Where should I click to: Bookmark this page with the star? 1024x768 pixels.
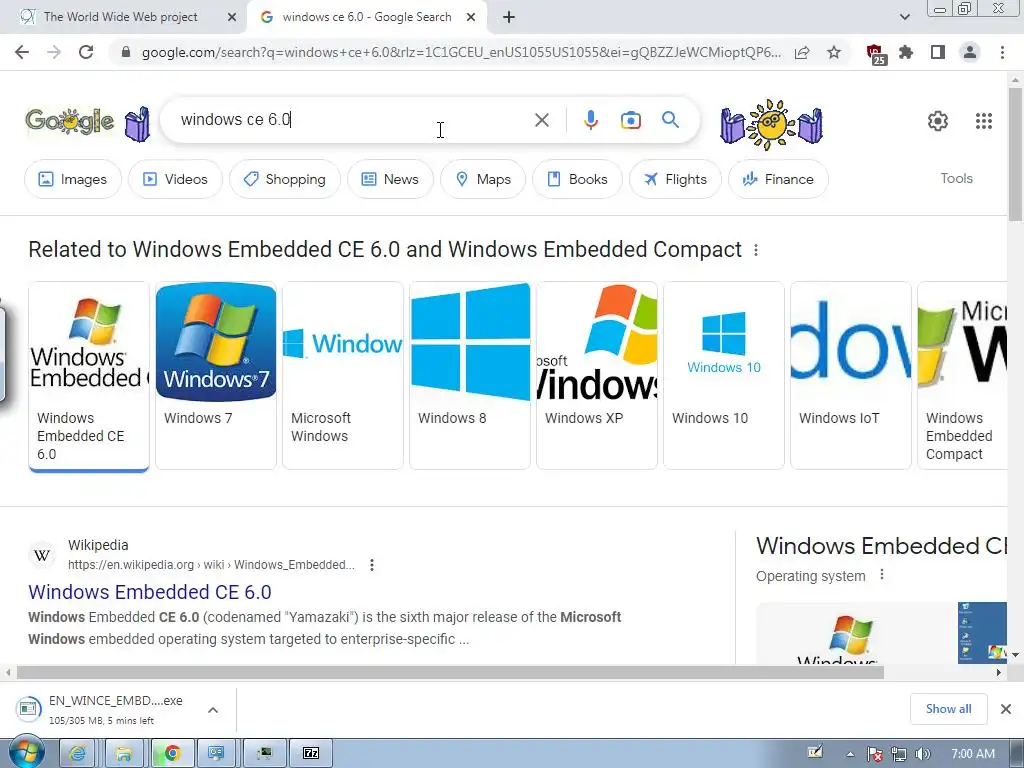pyautogui.click(x=834, y=52)
